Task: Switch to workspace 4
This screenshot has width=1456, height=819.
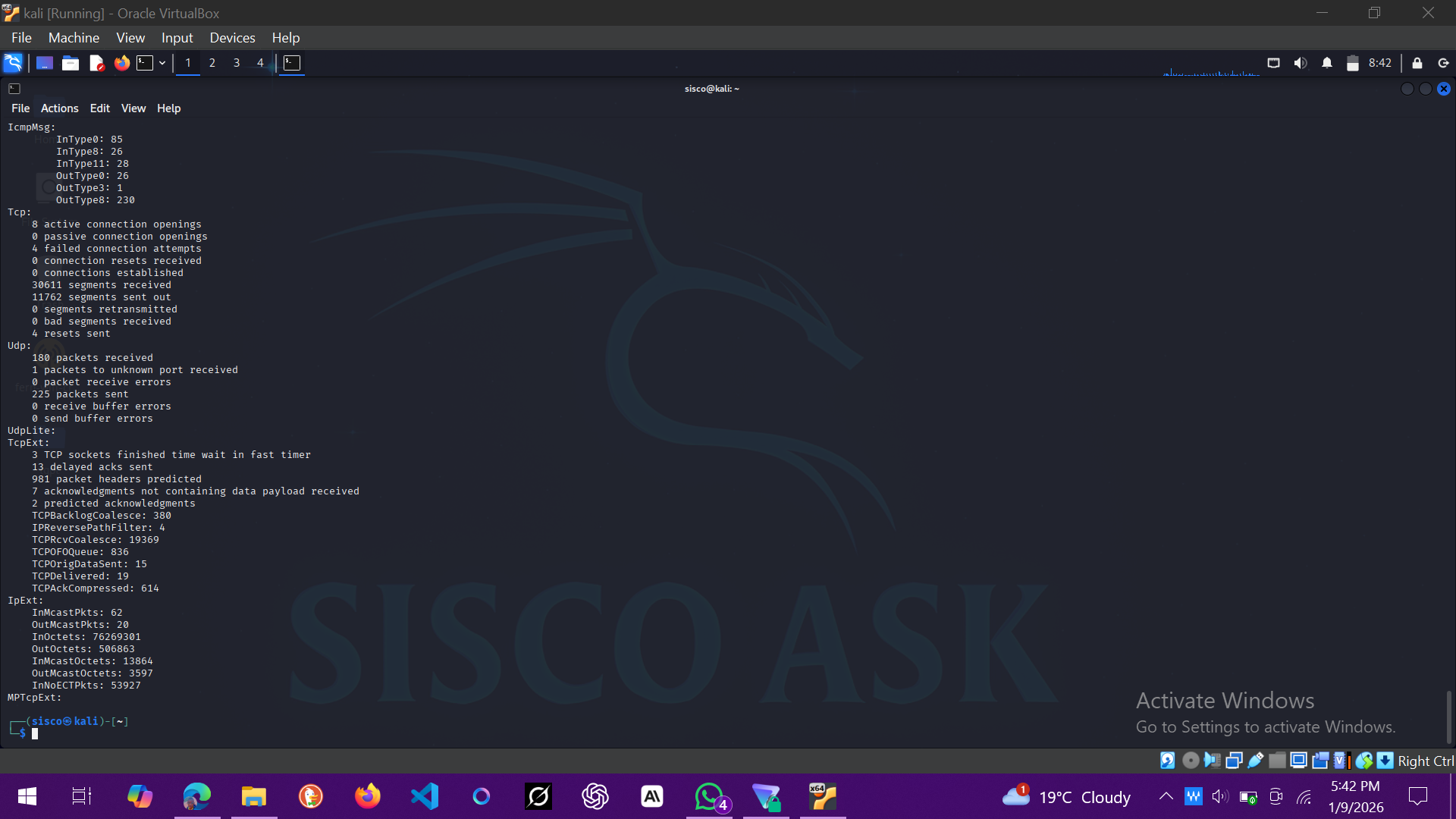Action: (x=260, y=63)
